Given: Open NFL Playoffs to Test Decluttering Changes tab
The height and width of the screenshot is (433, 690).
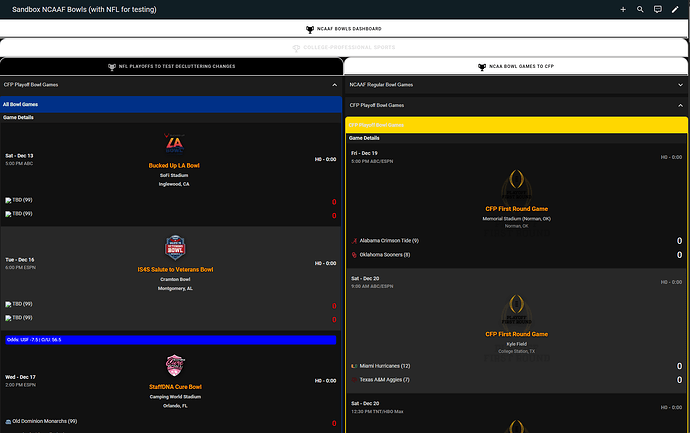Looking at the screenshot, I should point(172,66).
